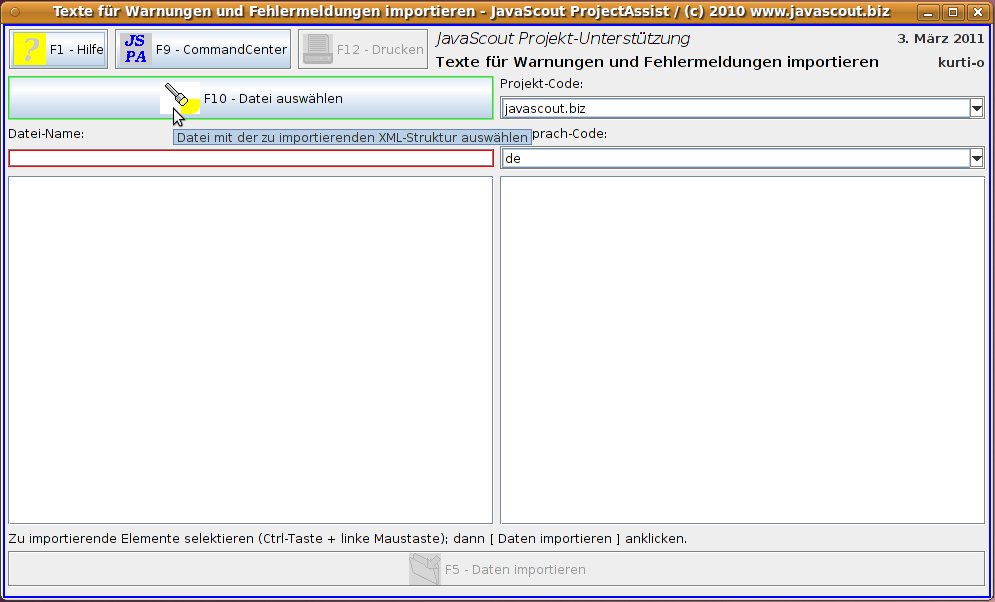The height and width of the screenshot is (602, 995).
Task: Close the import texts window
Action: (976, 12)
